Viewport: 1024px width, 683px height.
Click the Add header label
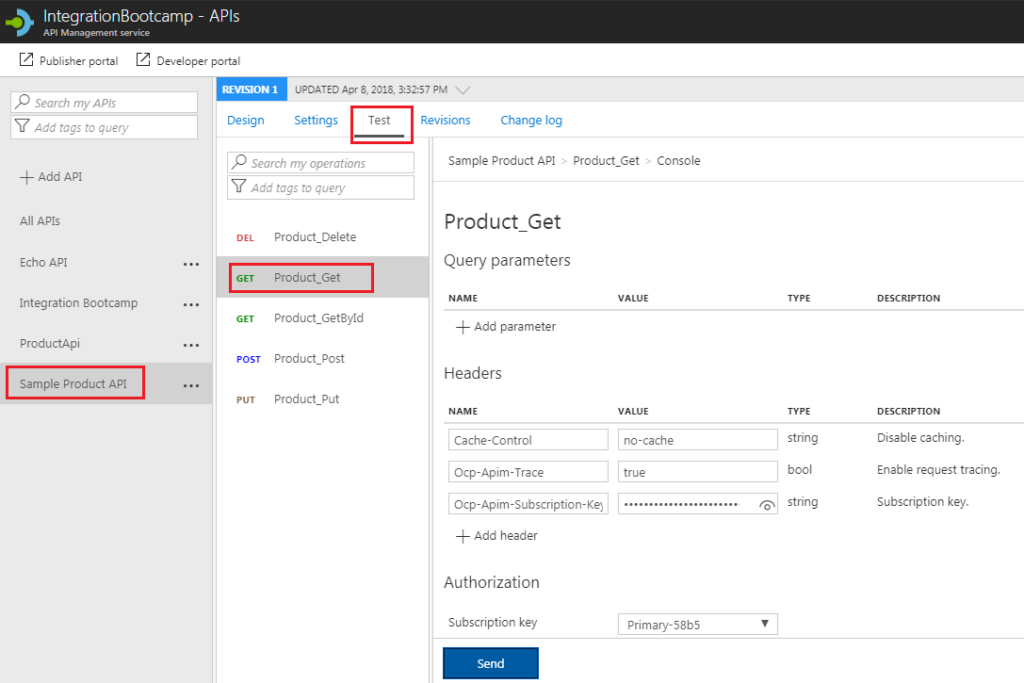pos(505,535)
